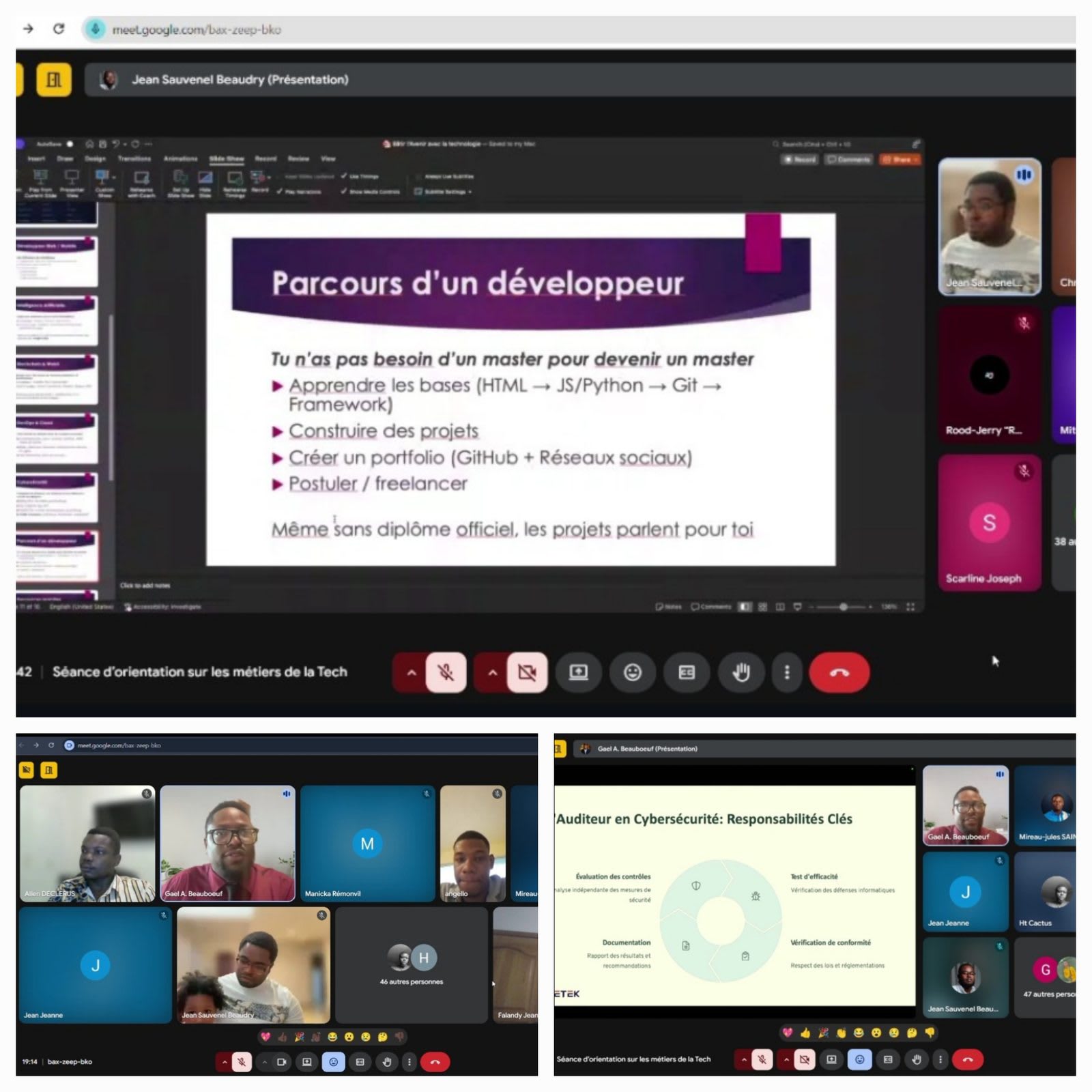
Task: Click site info icon beside meet.google.com URL
Action: pos(96,29)
